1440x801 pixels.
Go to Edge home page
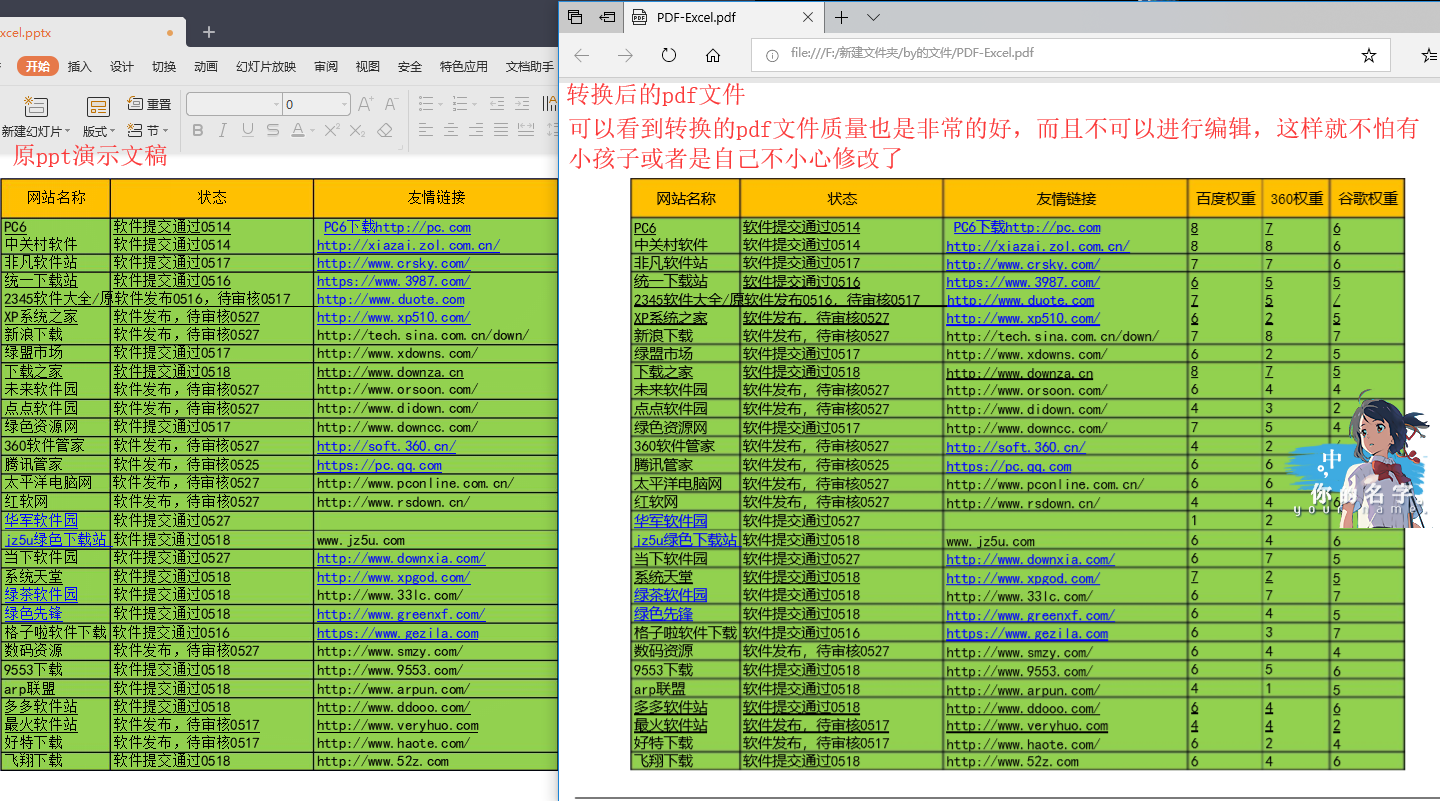(713, 55)
